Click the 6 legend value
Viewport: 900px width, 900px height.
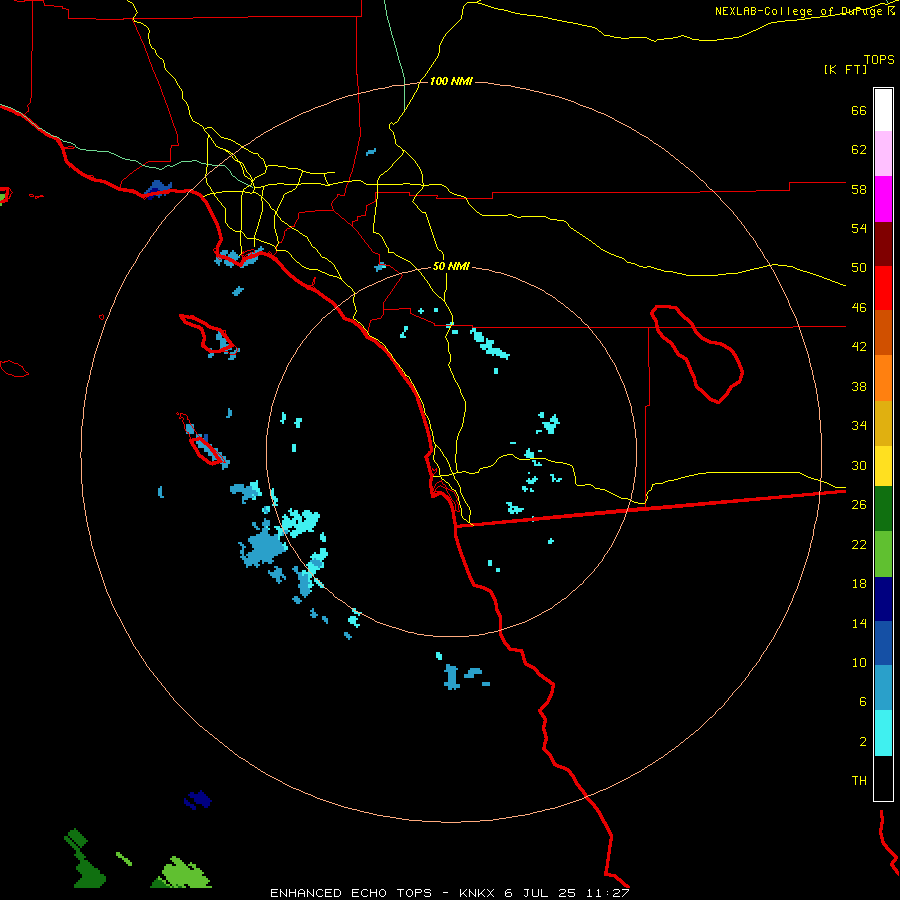pos(863,701)
